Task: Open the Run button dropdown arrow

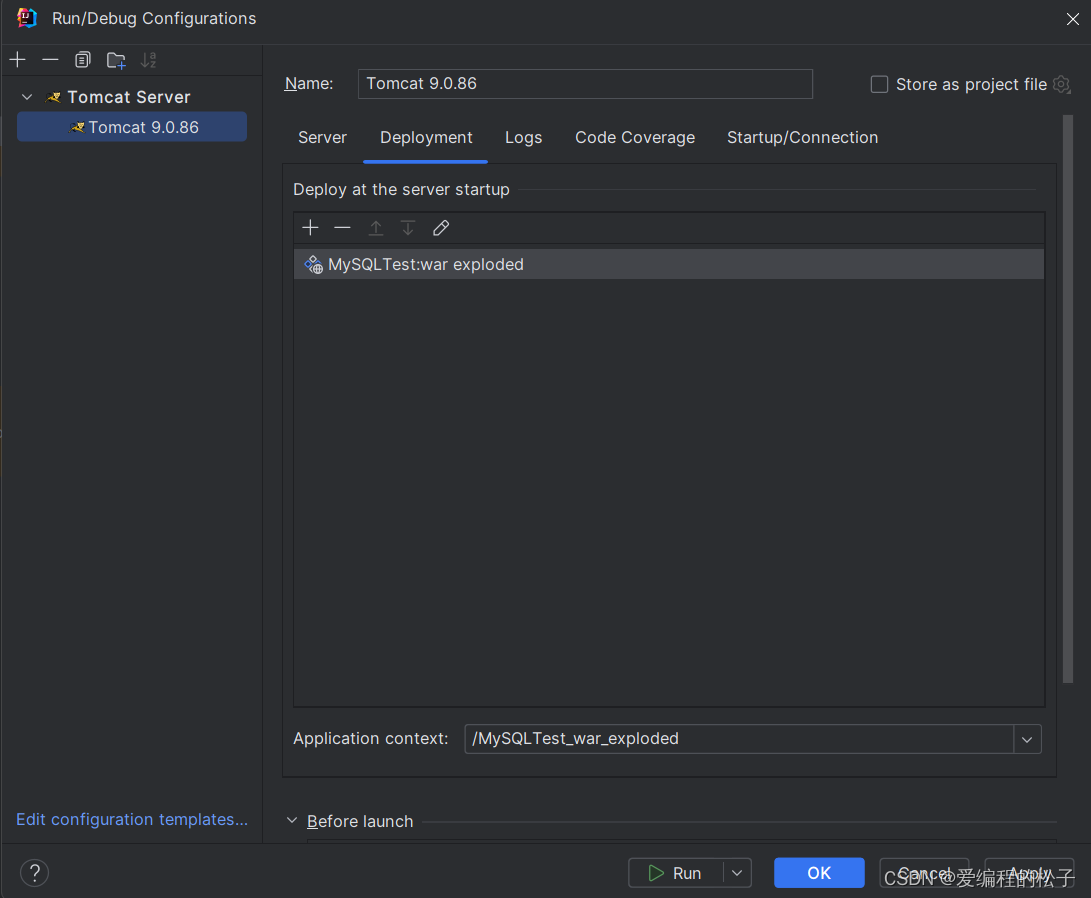Action: coord(737,873)
